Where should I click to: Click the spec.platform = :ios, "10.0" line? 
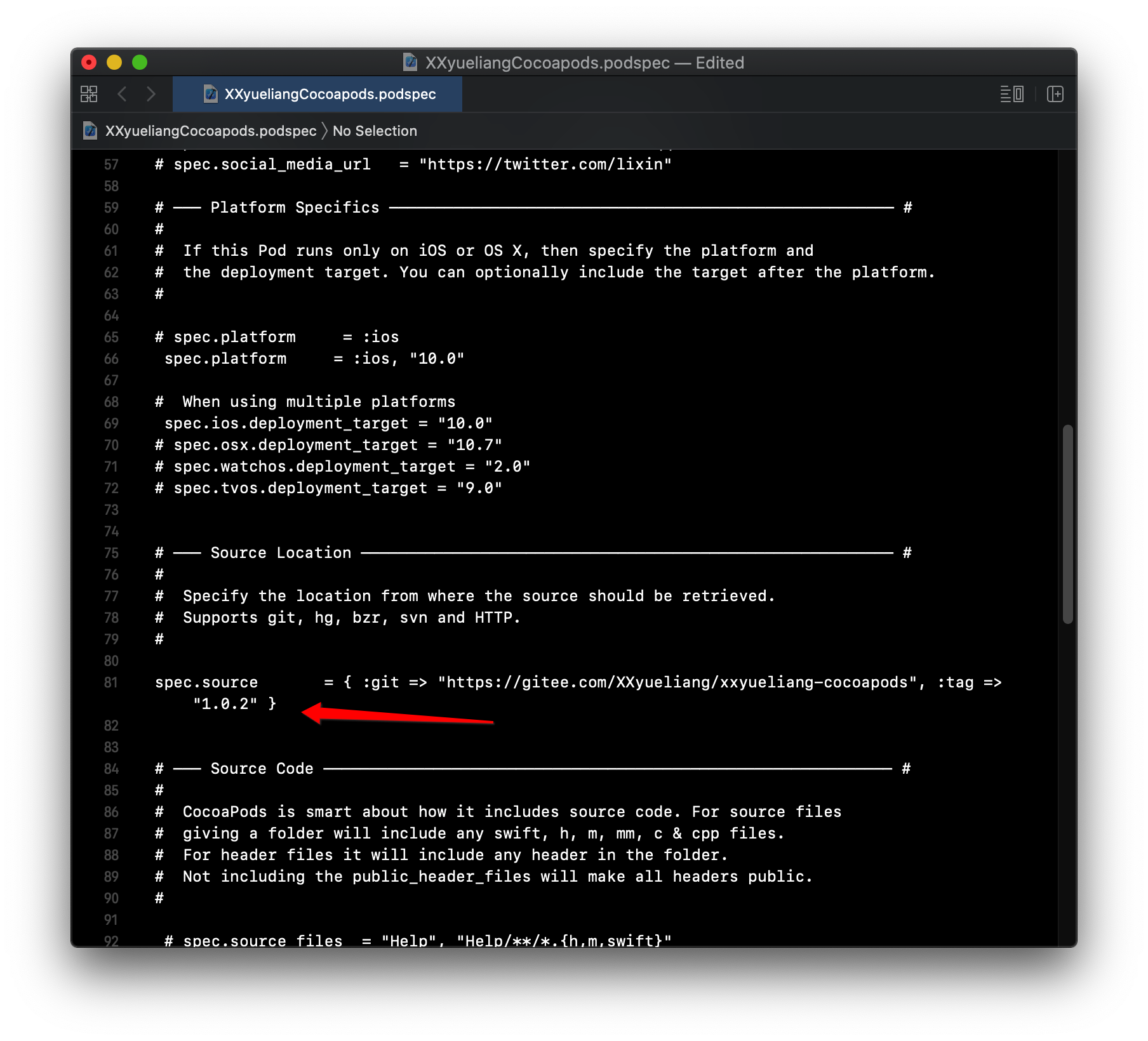click(314, 359)
